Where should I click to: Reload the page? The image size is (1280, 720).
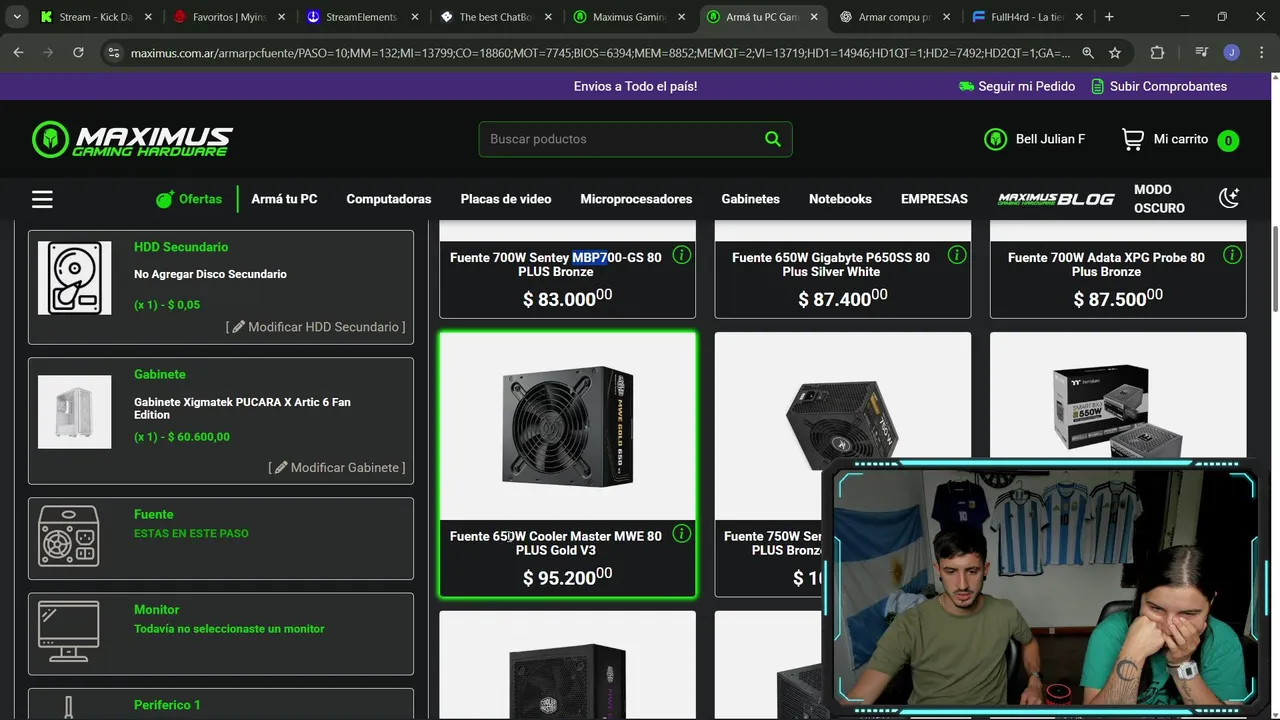pos(78,52)
